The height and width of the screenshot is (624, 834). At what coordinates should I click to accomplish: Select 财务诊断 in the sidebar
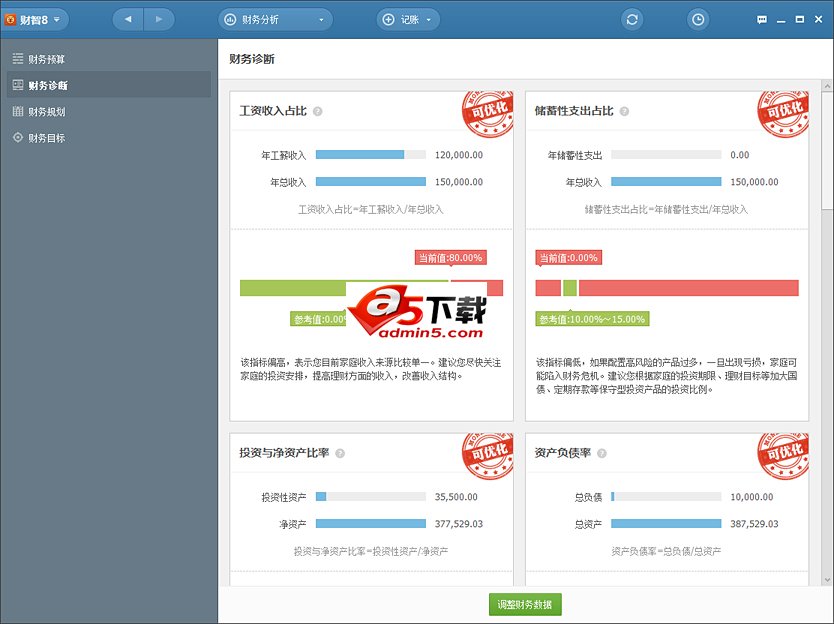coord(46,86)
